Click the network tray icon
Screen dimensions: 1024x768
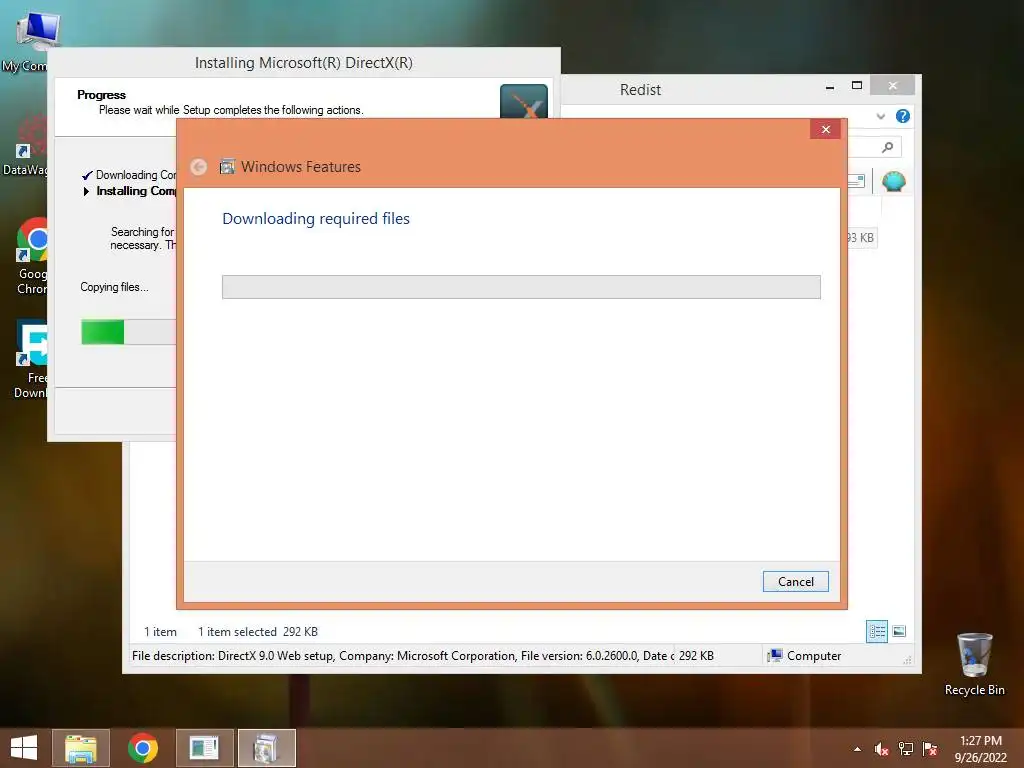906,749
